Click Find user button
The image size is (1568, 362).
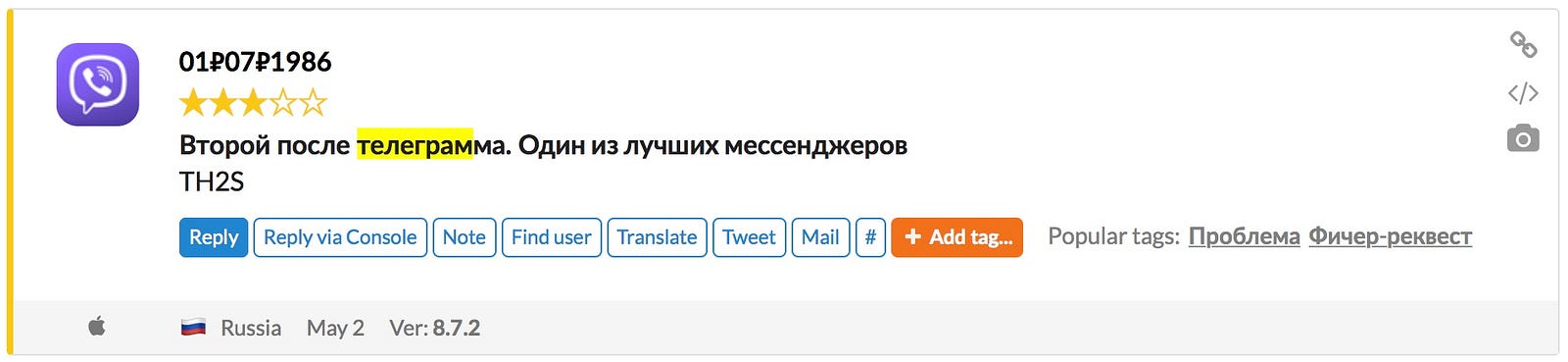pos(552,237)
